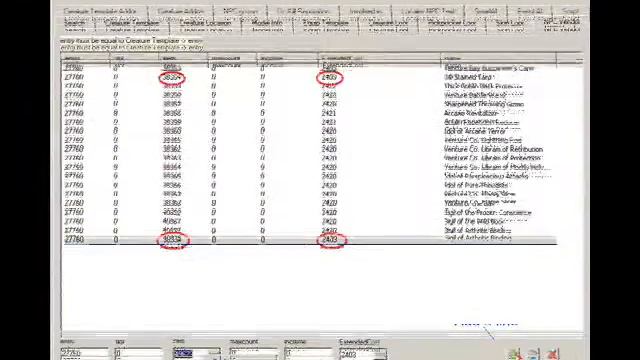Sort by the entry column header
The width and height of the screenshot is (640, 360).
click(85, 59)
